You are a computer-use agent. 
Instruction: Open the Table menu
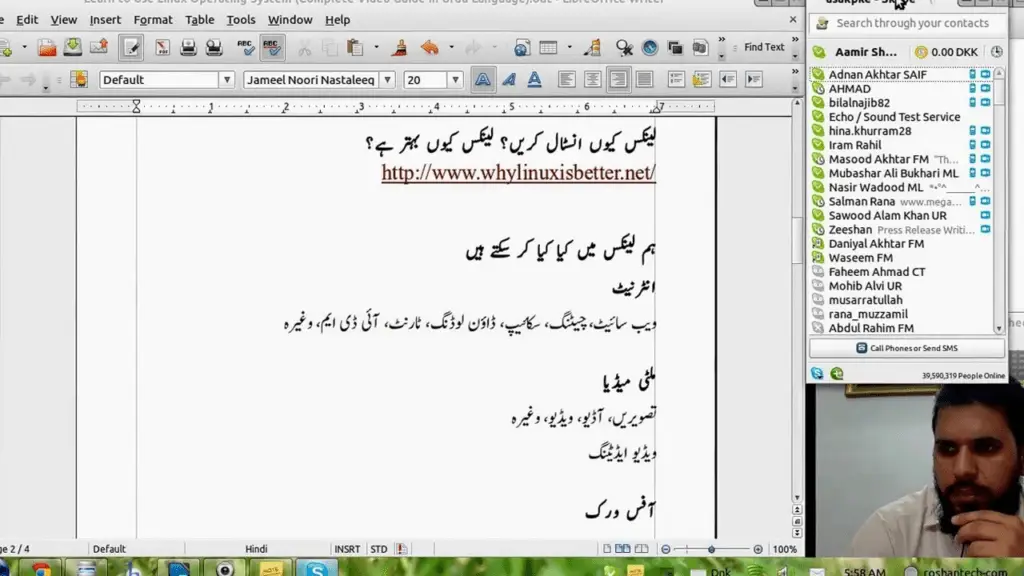(x=200, y=20)
